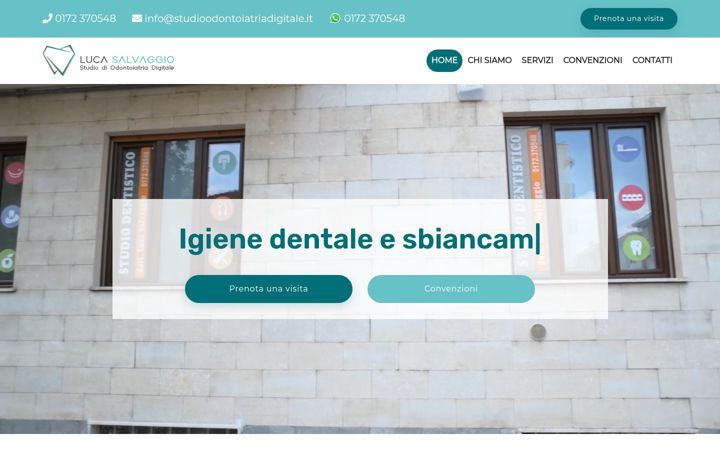Click the tooth logo of Luca Salvaggio

pos(59,60)
